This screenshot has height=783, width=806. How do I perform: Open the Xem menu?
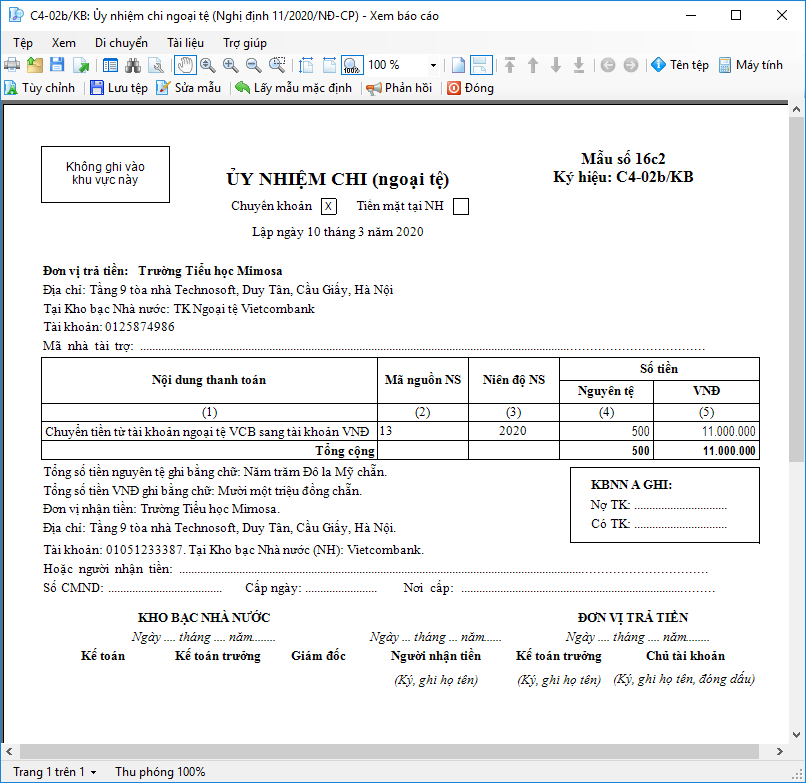click(x=64, y=43)
